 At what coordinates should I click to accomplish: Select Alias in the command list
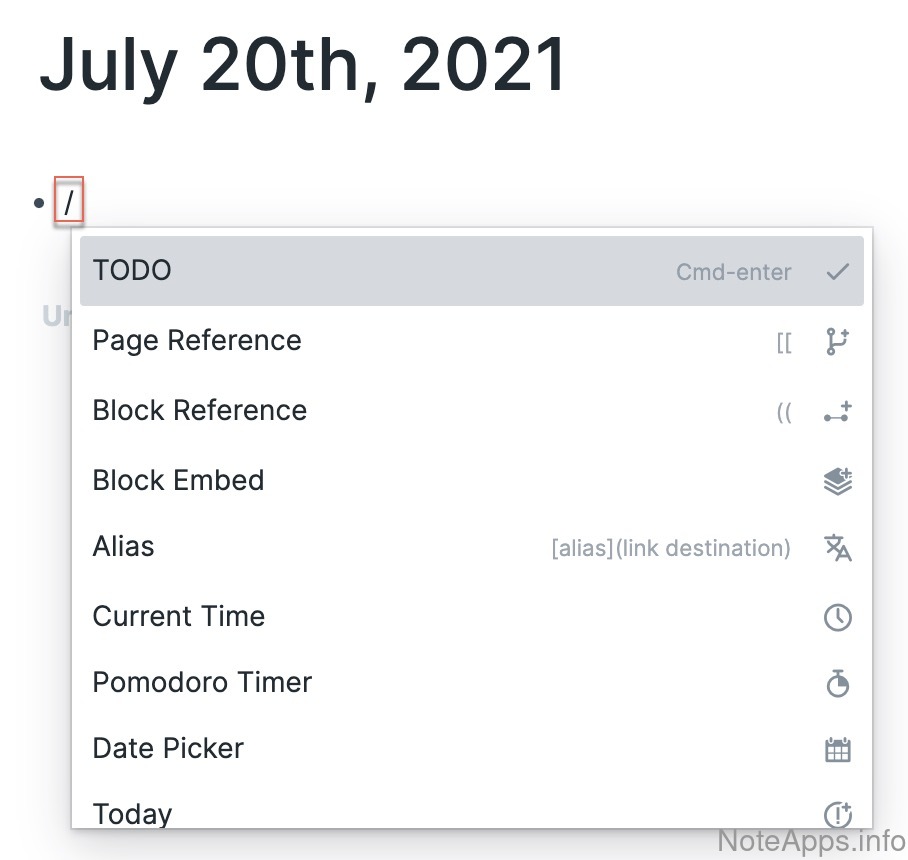pyautogui.click(x=123, y=547)
